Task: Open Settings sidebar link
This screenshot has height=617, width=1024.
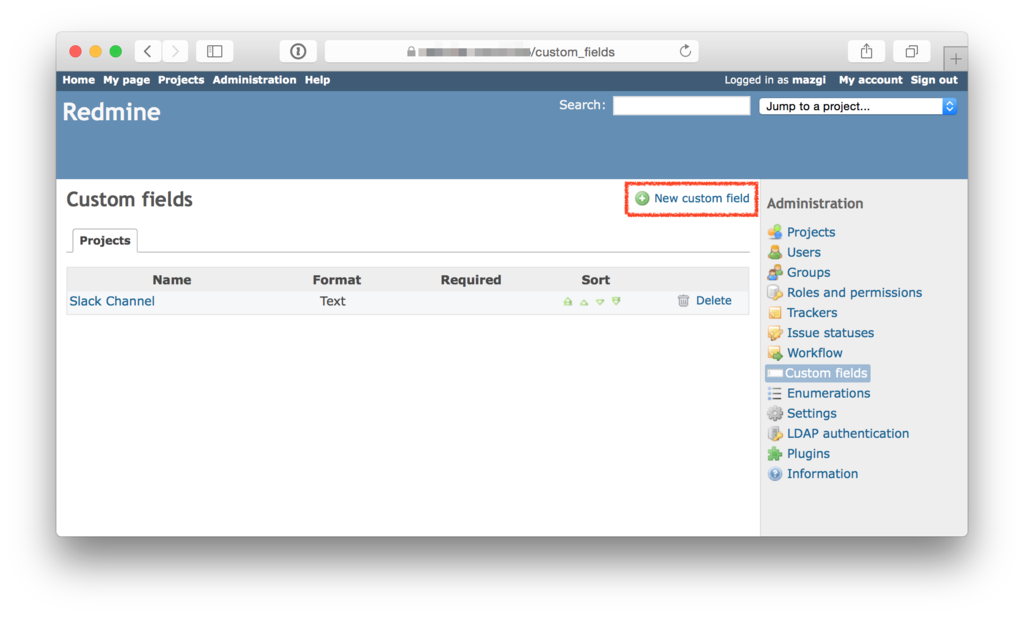Action: (811, 413)
